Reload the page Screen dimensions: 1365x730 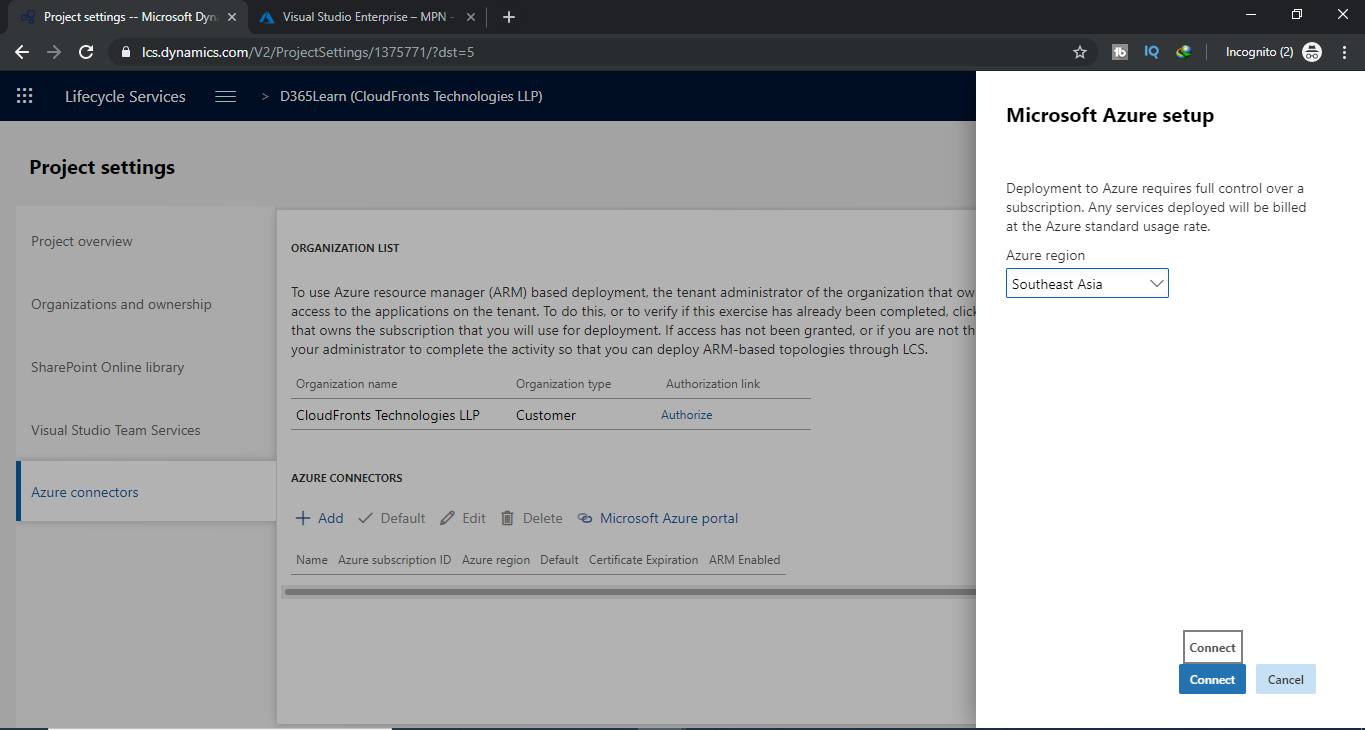[86, 52]
